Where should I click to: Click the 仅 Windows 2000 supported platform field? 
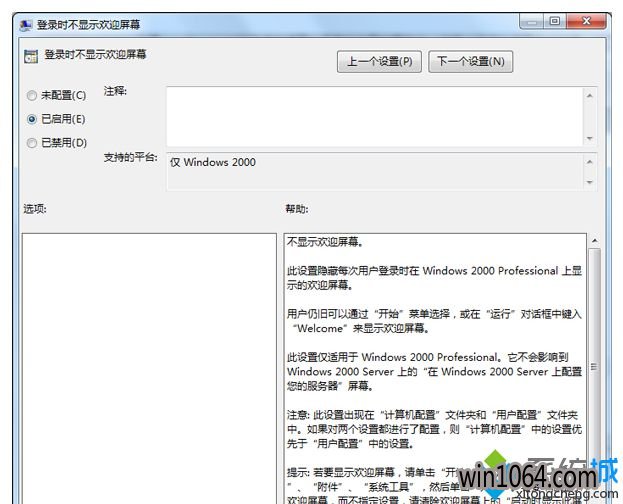click(375, 172)
